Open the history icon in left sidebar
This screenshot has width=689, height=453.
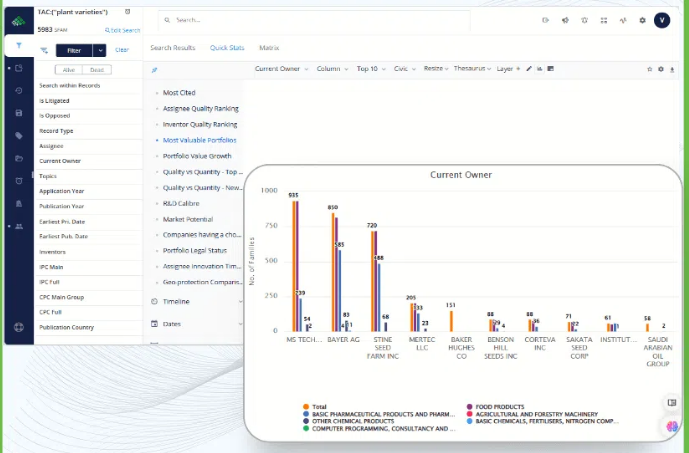click(19, 91)
